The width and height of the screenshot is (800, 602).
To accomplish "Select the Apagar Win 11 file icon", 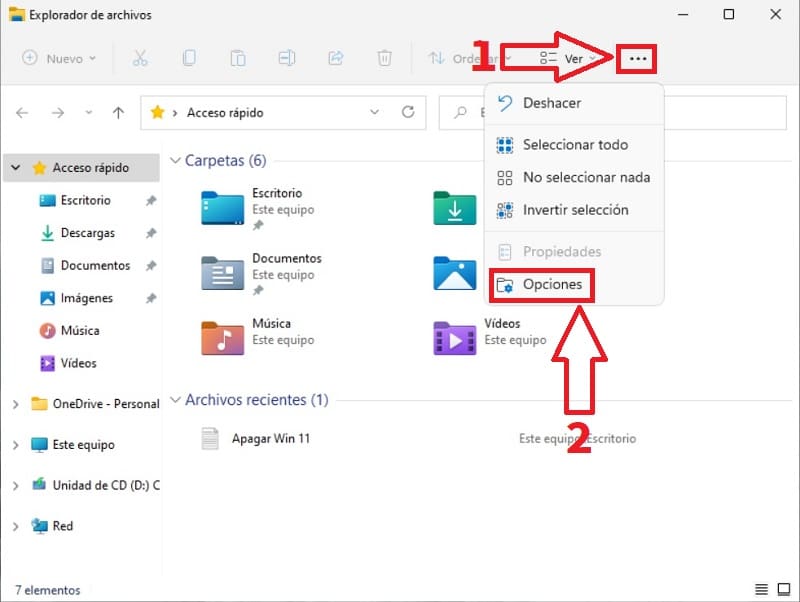I will [x=210, y=439].
